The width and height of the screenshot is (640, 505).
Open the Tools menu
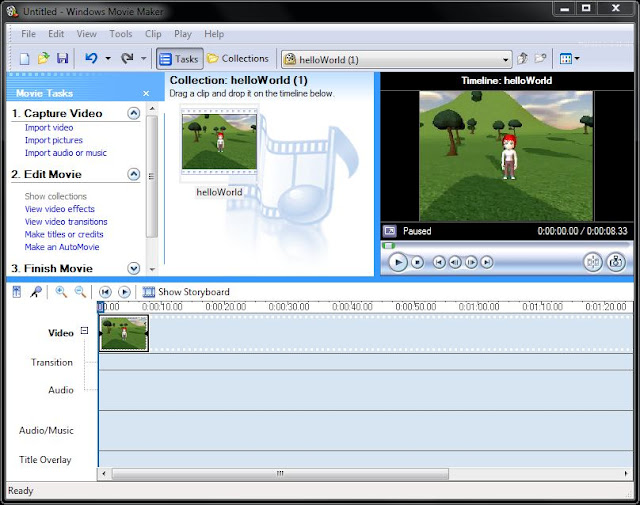coord(121,34)
